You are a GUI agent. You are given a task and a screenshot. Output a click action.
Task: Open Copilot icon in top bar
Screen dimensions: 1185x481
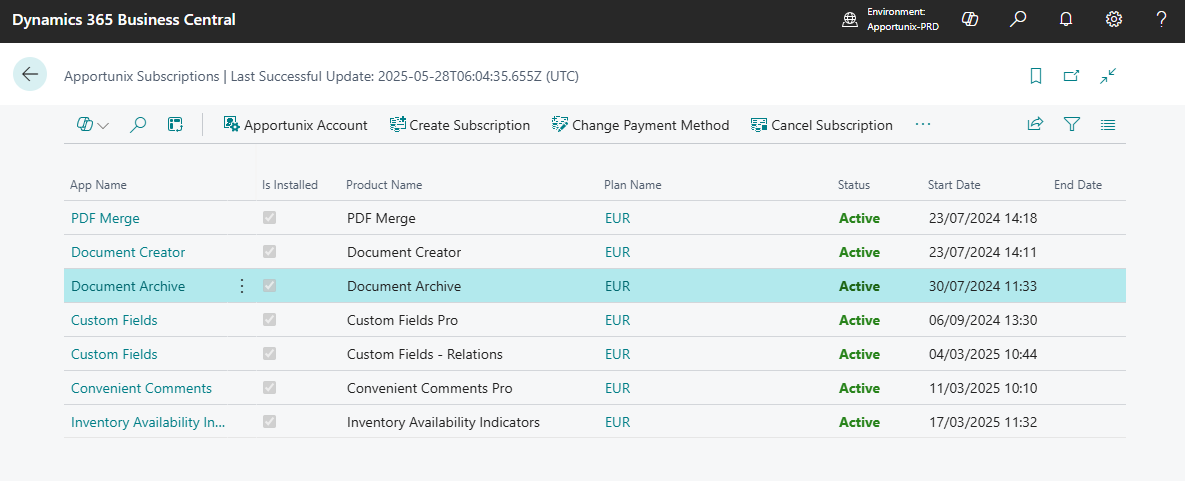tap(970, 20)
